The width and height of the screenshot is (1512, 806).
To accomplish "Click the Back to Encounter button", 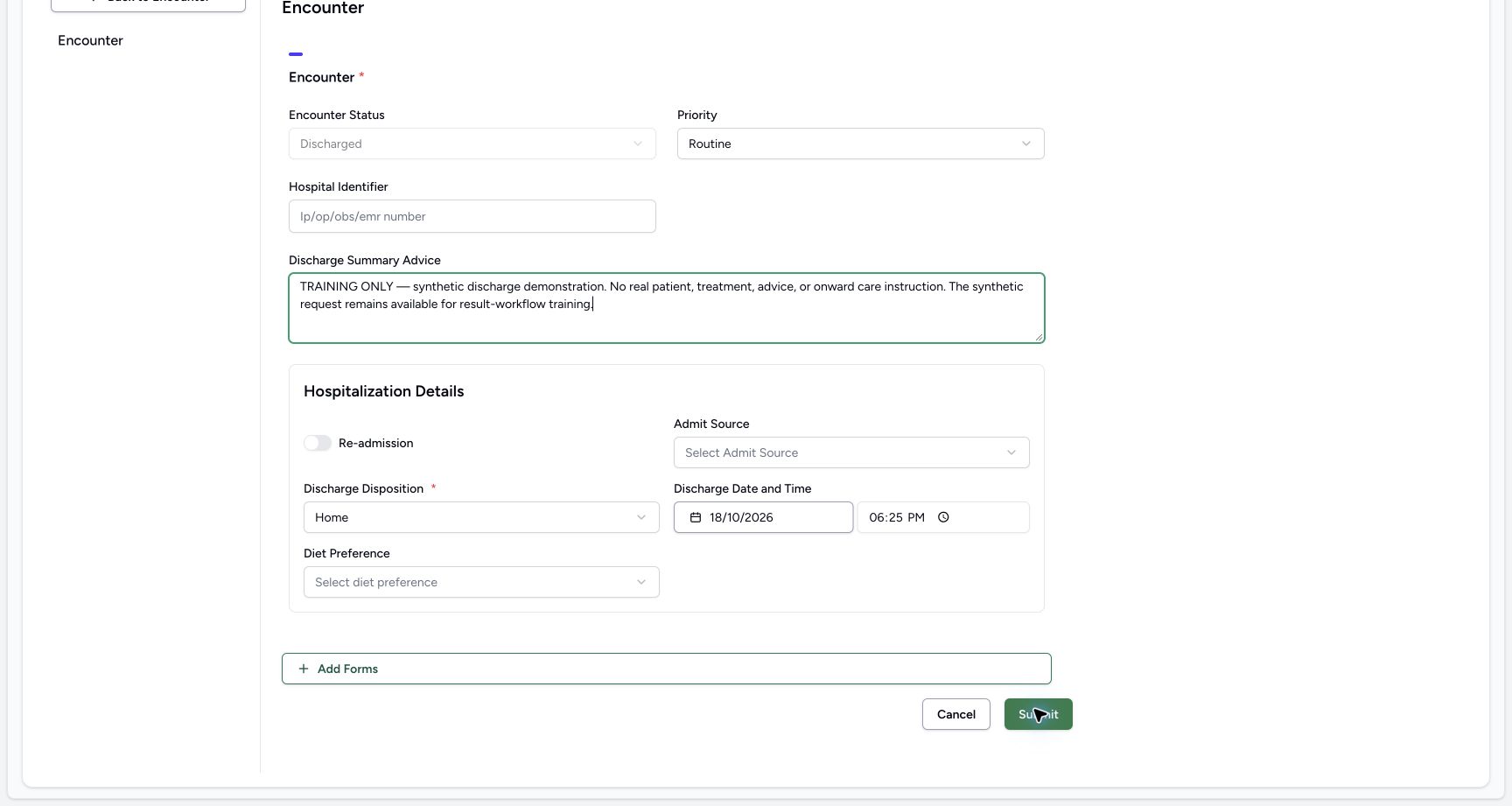I will 148,4.
